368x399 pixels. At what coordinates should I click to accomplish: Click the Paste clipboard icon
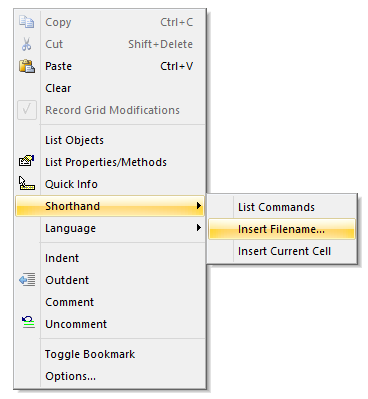pyautogui.click(x=27, y=66)
